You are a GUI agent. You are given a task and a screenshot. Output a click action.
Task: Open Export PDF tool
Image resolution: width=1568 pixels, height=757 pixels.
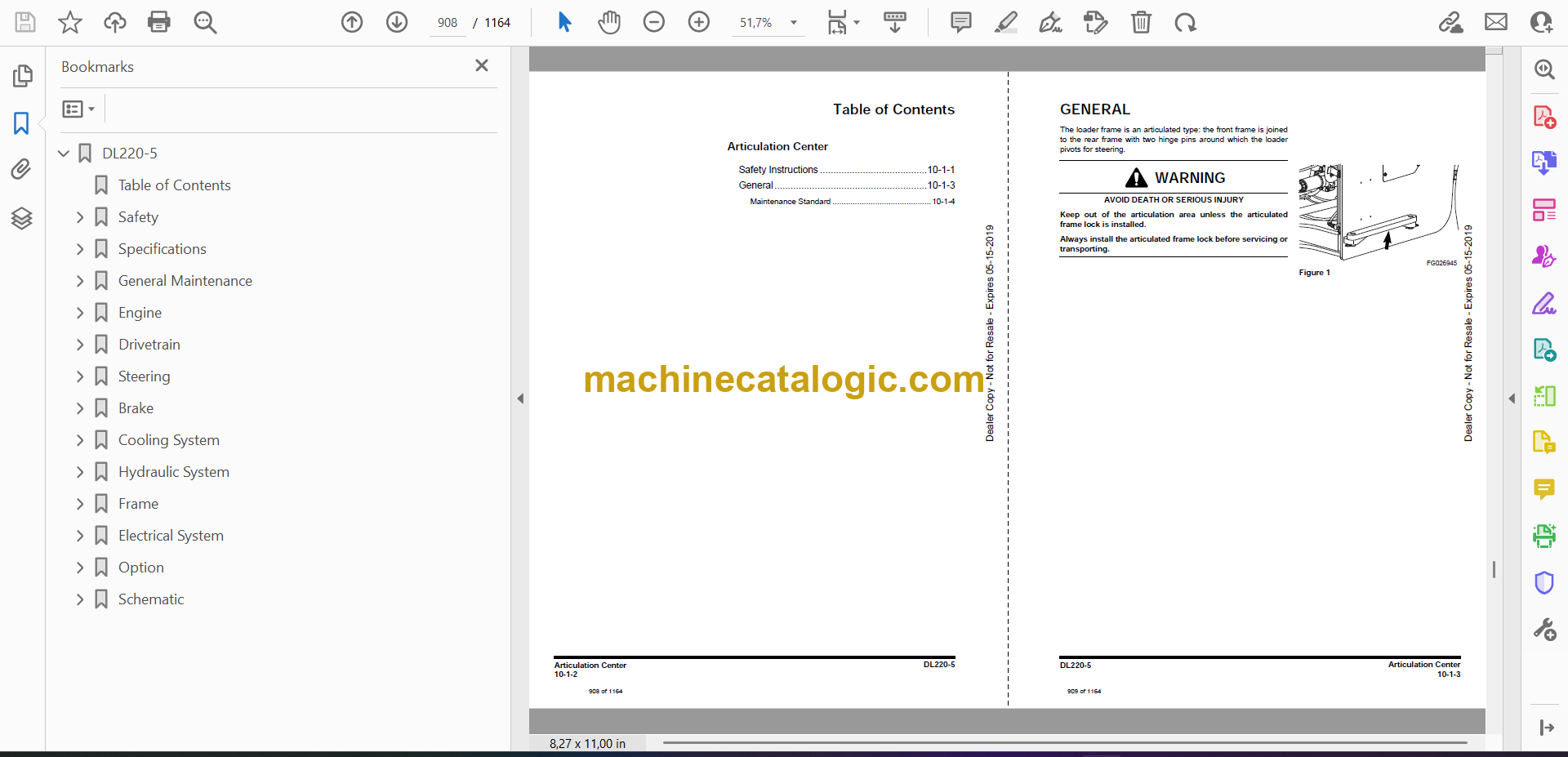click(x=1544, y=163)
